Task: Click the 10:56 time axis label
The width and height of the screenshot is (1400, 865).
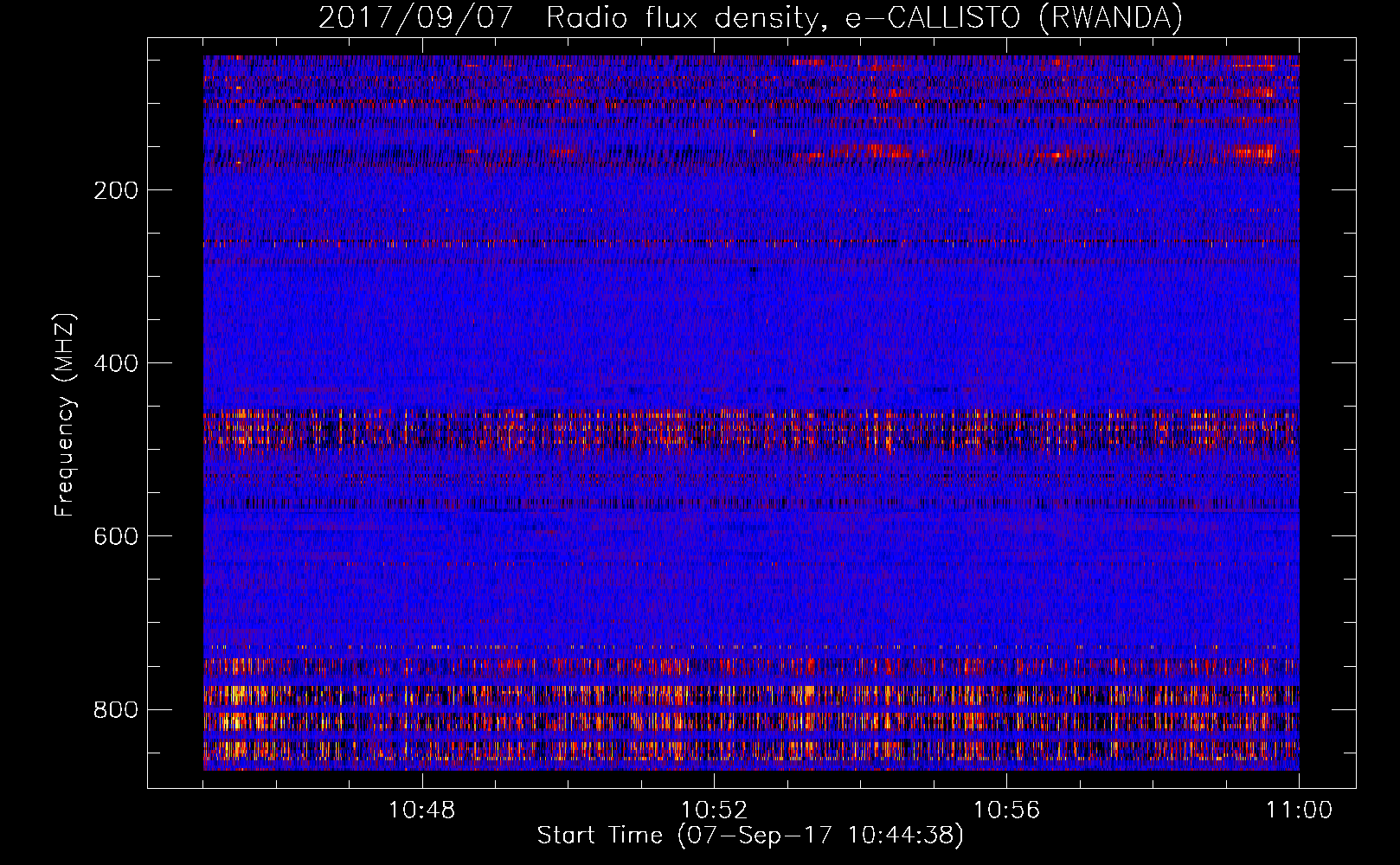Action: tap(1006, 810)
